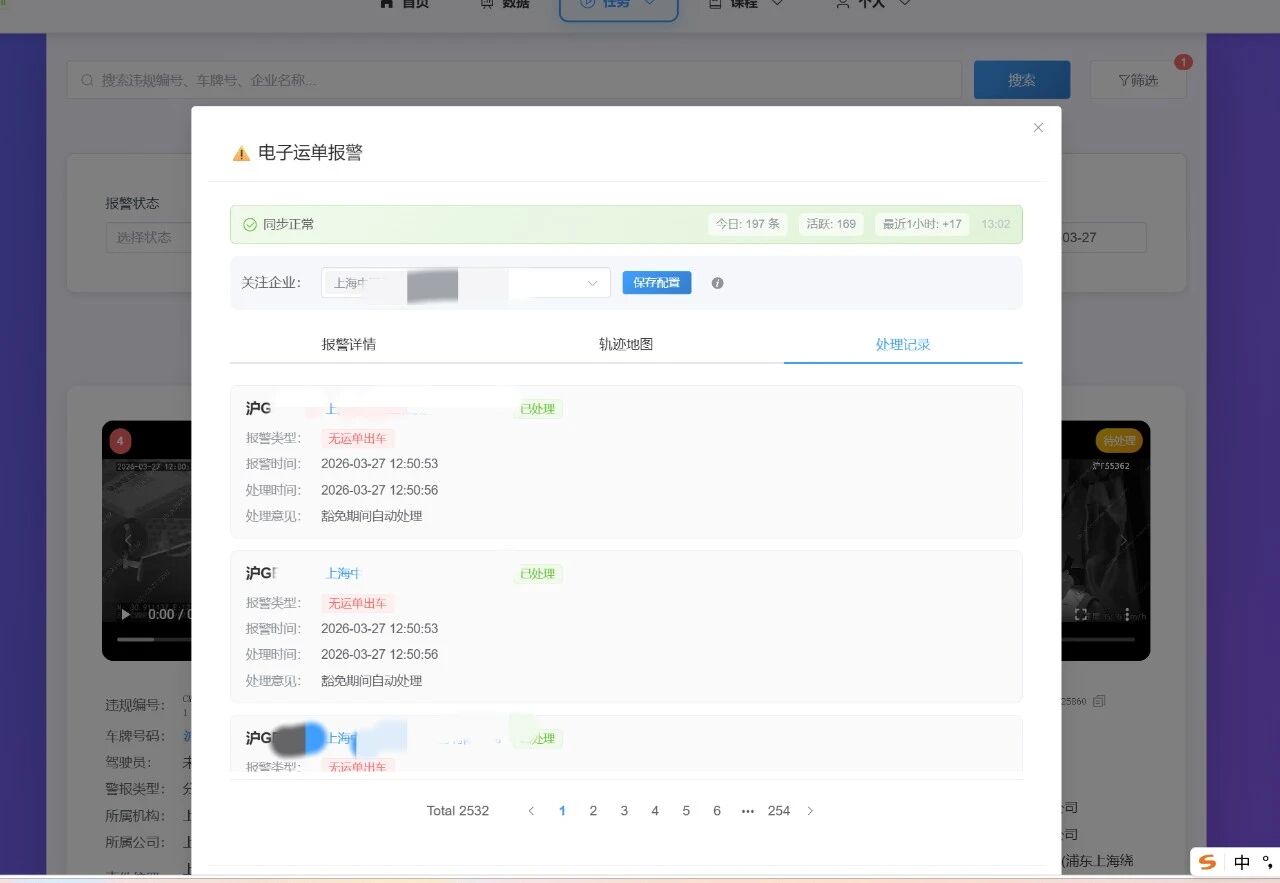Click the 活跃: 169 counter

831,224
